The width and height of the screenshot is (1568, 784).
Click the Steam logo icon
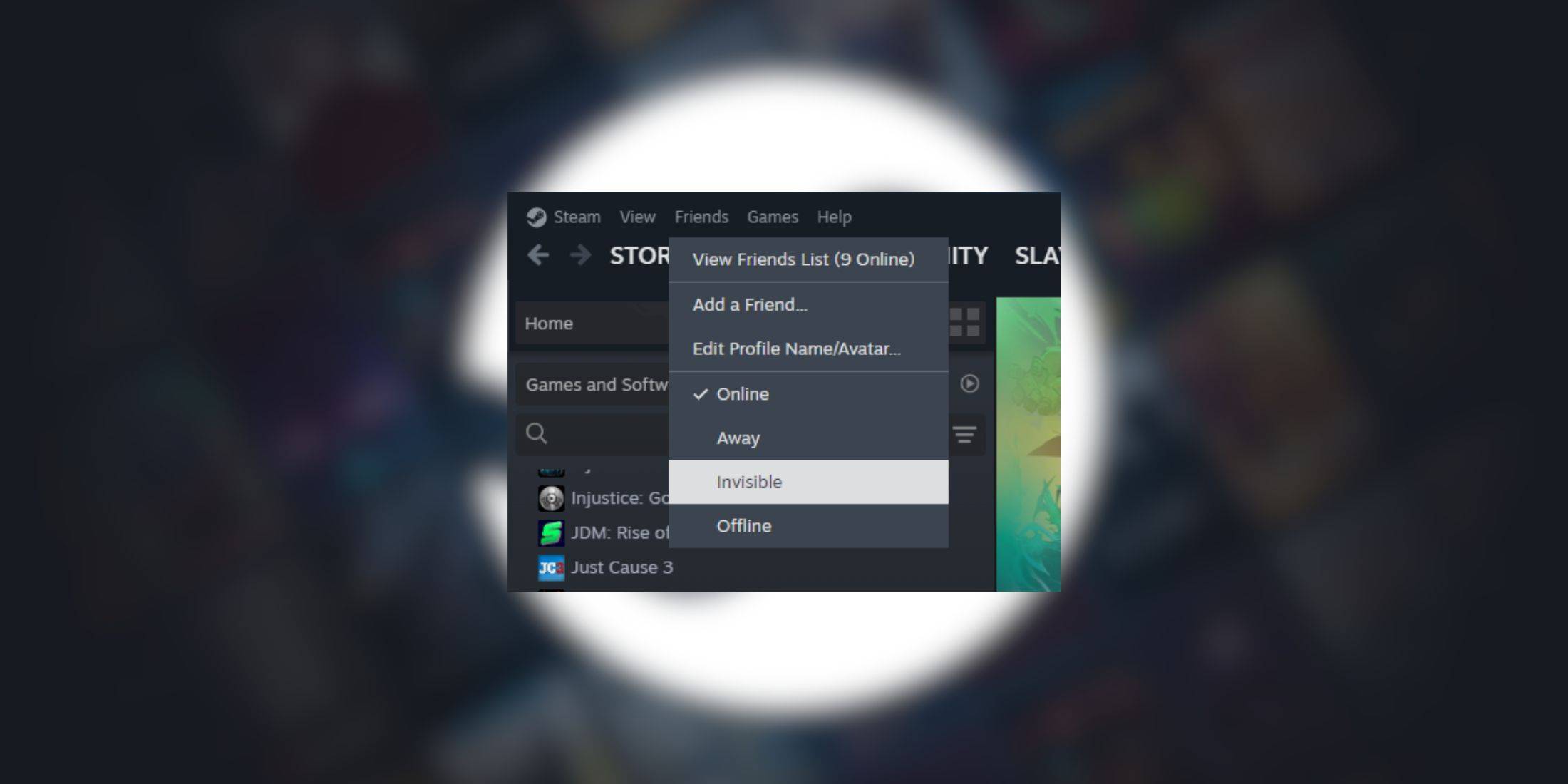(536, 217)
